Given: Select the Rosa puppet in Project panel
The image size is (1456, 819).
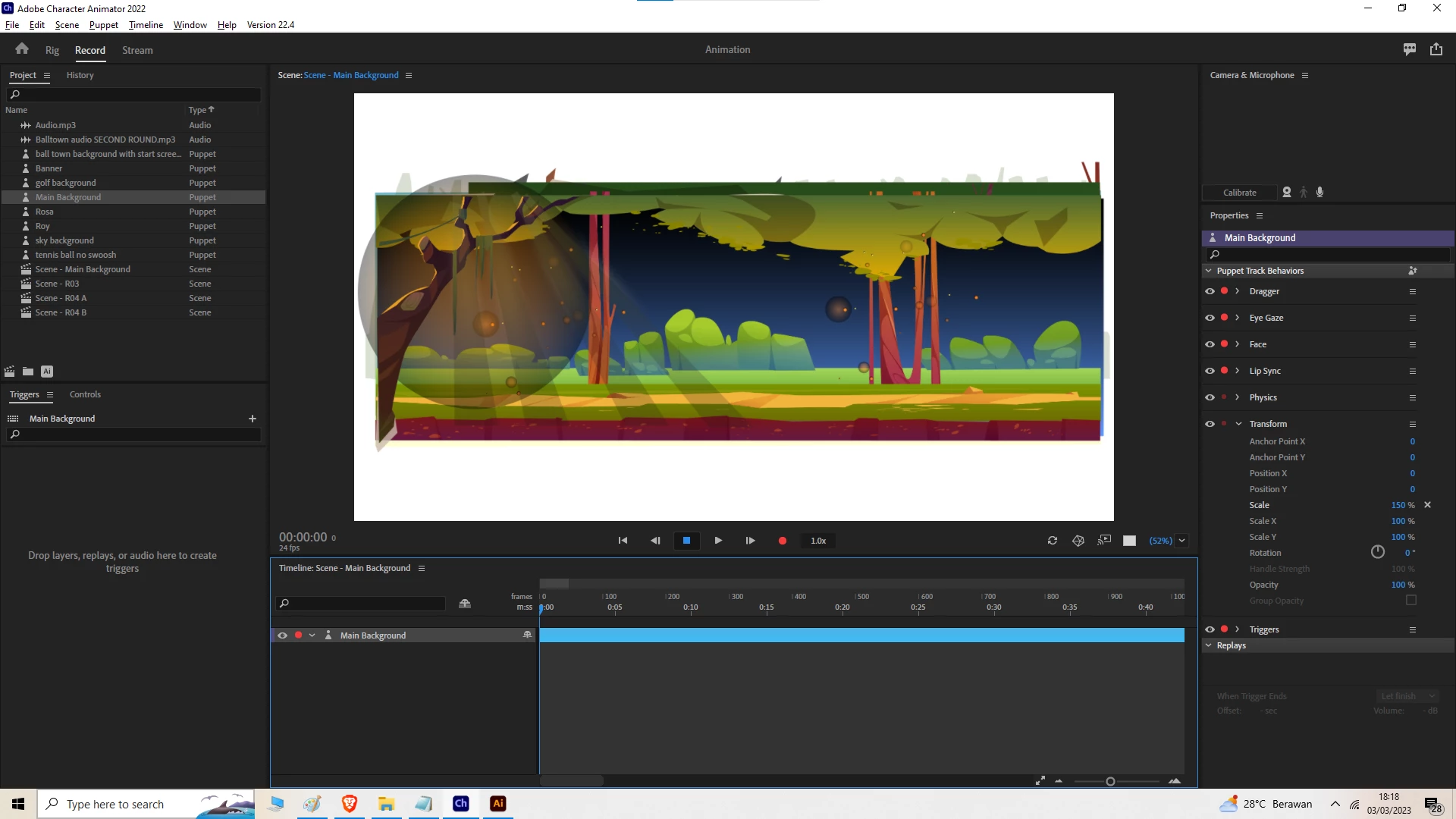Looking at the screenshot, I should [44, 212].
